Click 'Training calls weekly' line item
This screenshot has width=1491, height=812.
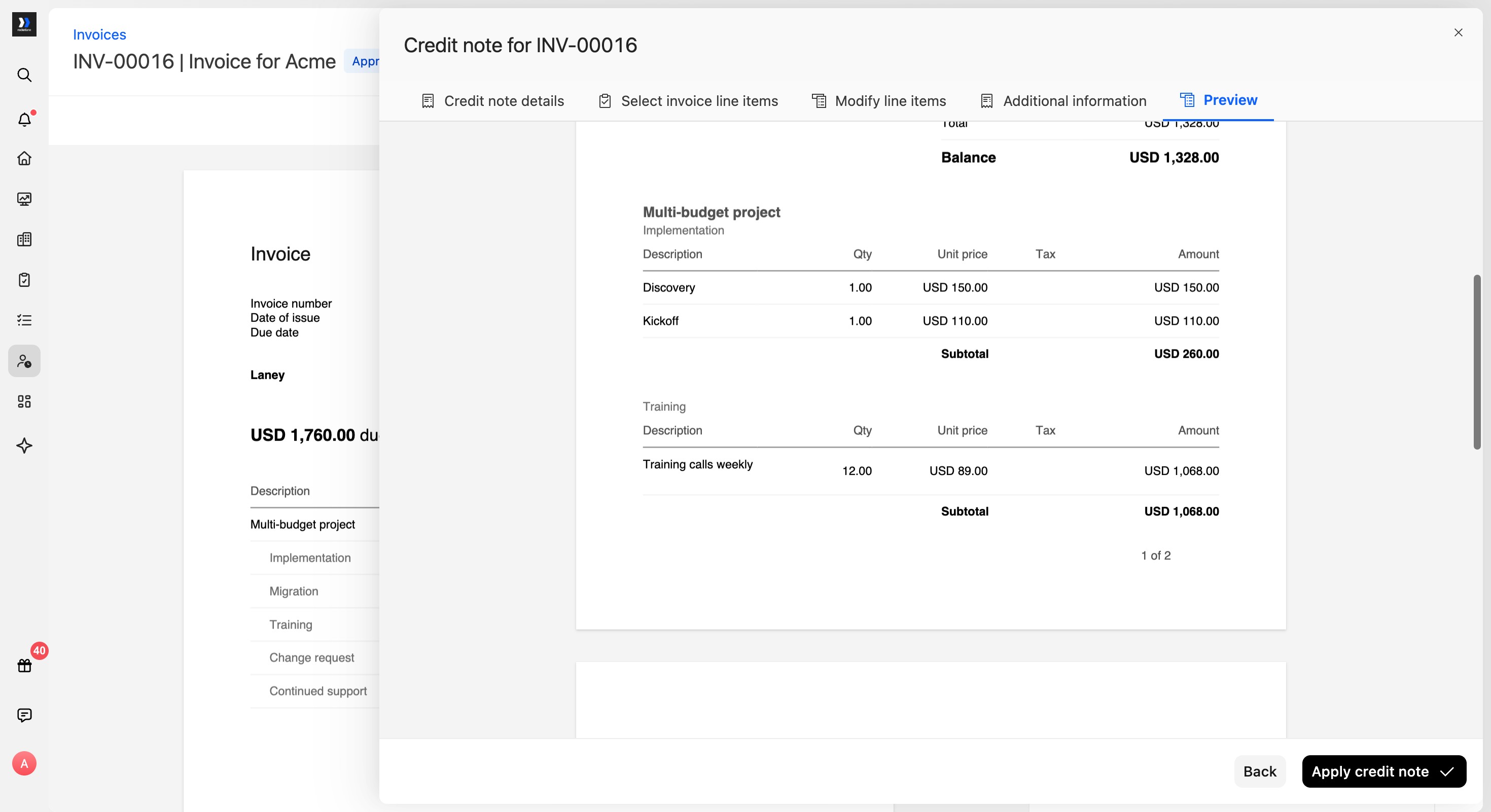(x=697, y=464)
